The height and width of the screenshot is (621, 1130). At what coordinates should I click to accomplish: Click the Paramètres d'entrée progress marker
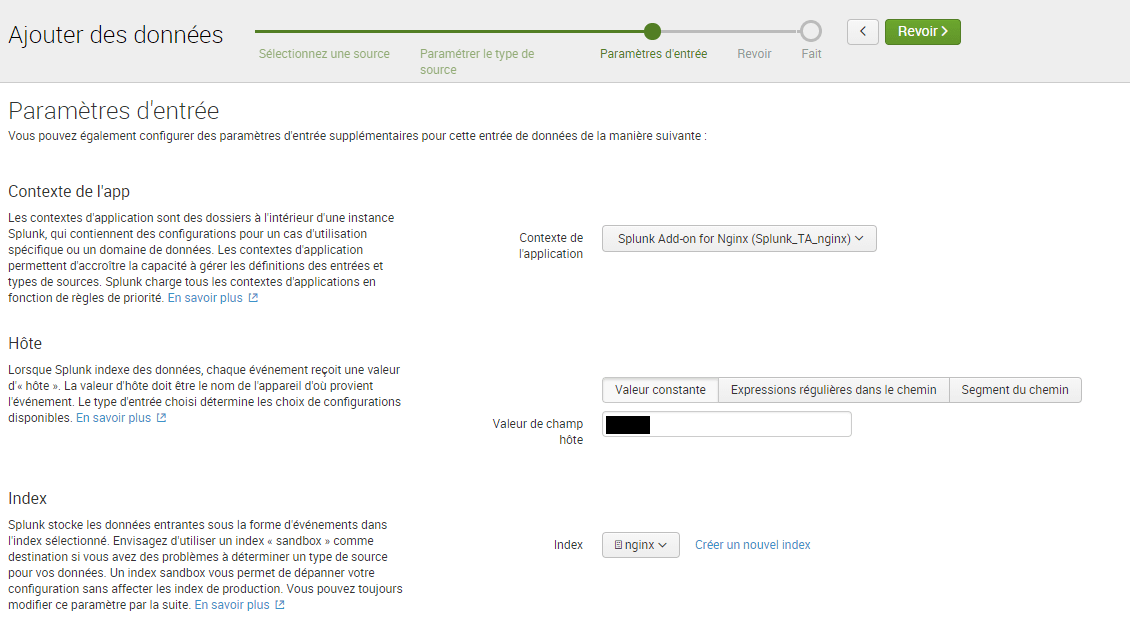tap(652, 31)
